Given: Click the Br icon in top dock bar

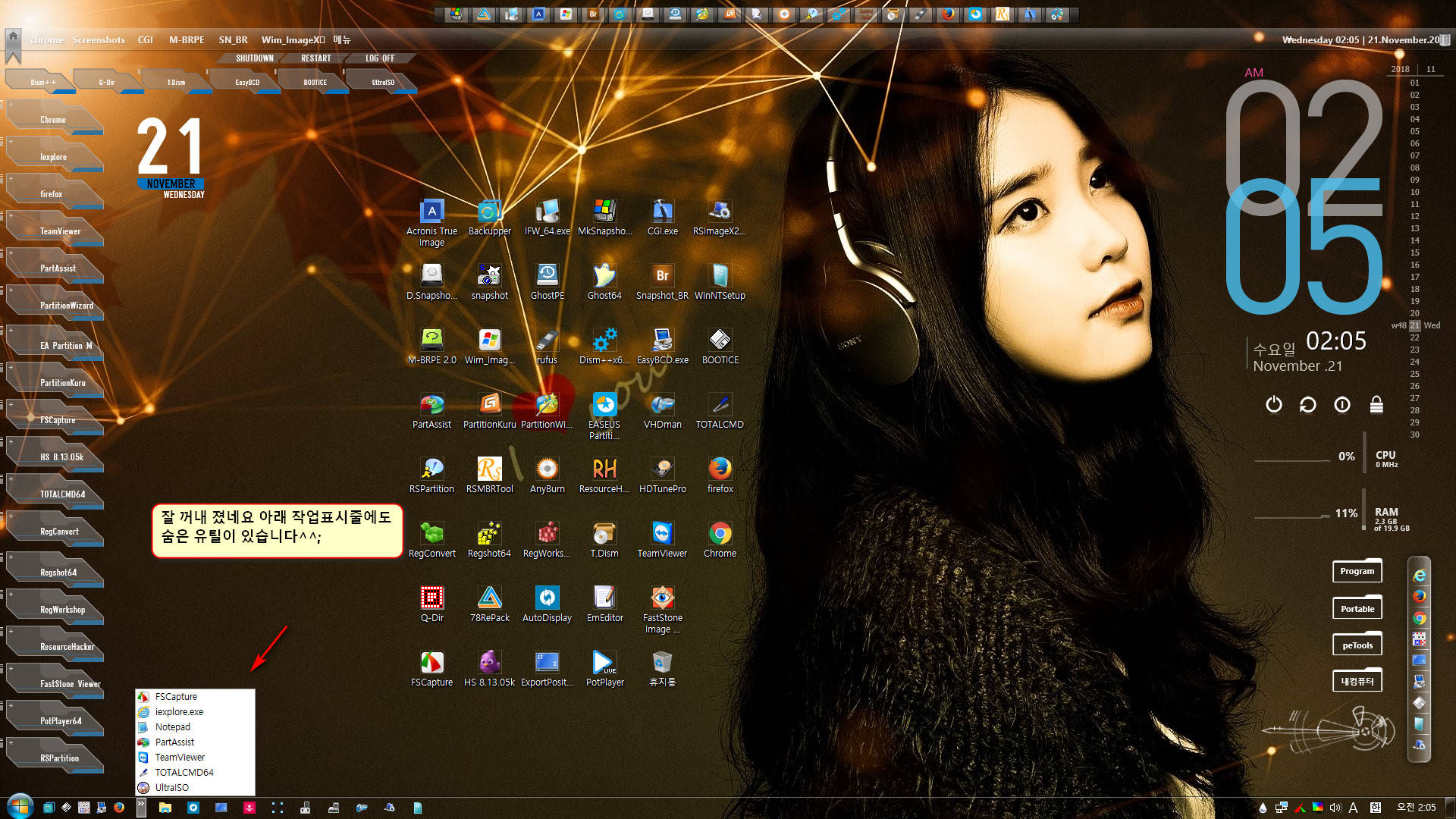Looking at the screenshot, I should pyautogui.click(x=593, y=14).
